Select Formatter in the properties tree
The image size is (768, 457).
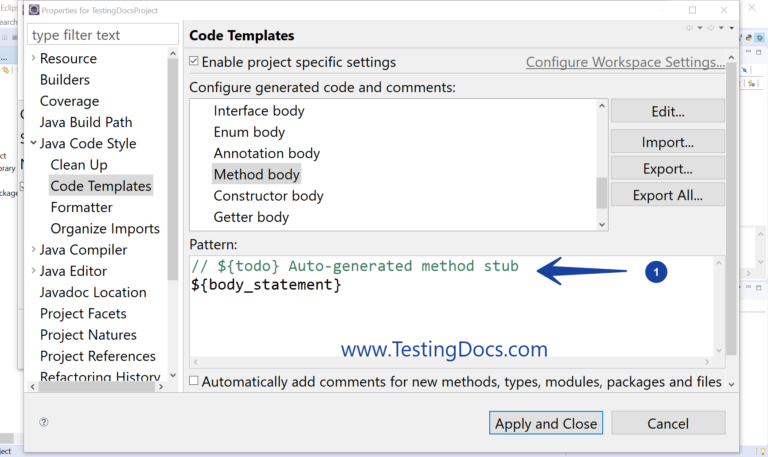pos(81,207)
